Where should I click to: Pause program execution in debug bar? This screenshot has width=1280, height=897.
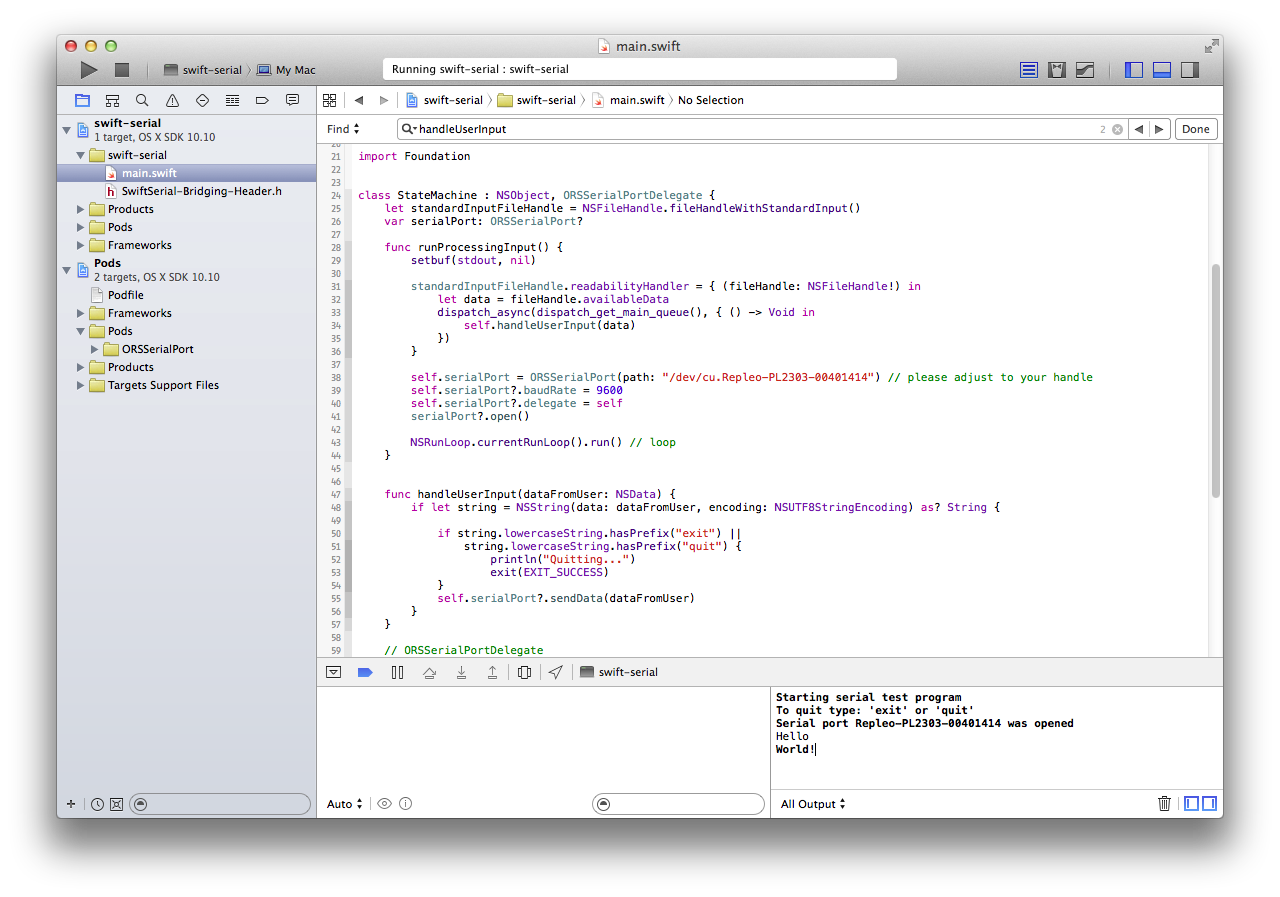397,672
